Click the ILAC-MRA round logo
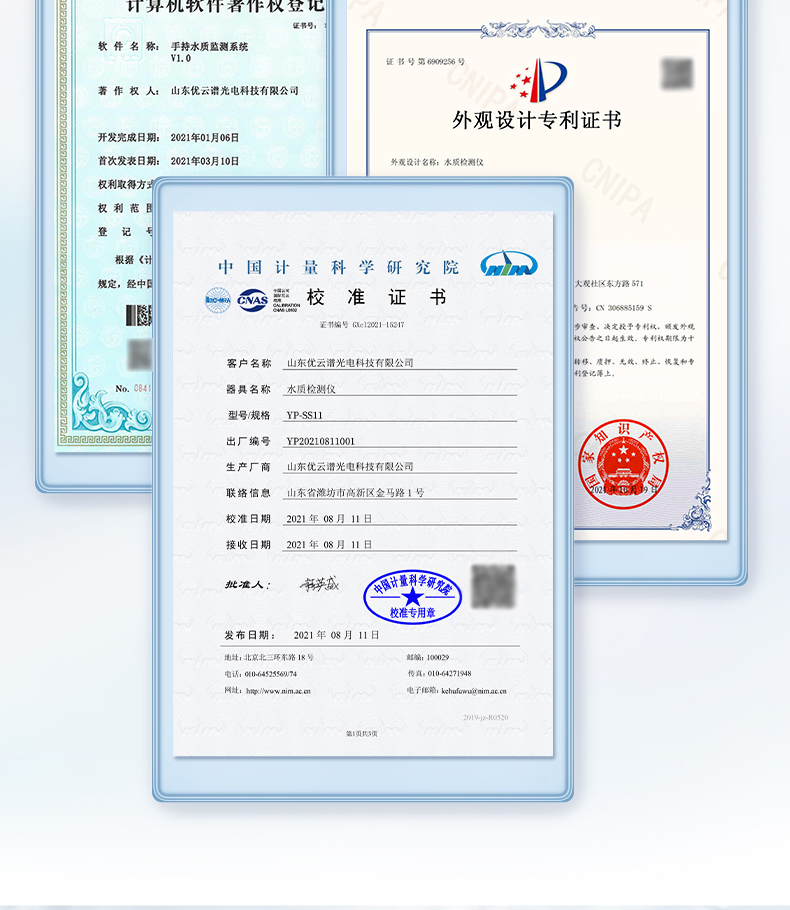790x910 pixels. [x=218, y=300]
